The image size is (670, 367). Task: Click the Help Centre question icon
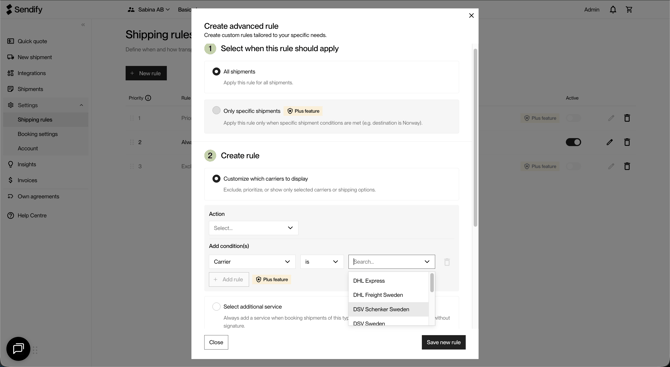click(x=11, y=215)
